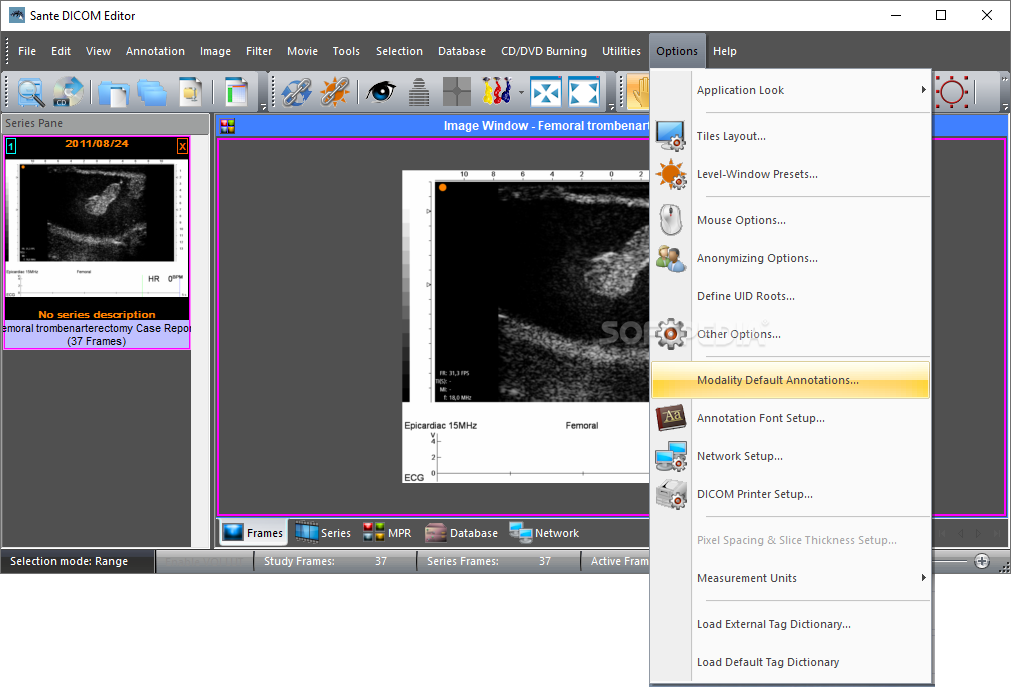This screenshot has height=687, width=1011.
Task: Switch to the Database tab
Action: point(462,533)
